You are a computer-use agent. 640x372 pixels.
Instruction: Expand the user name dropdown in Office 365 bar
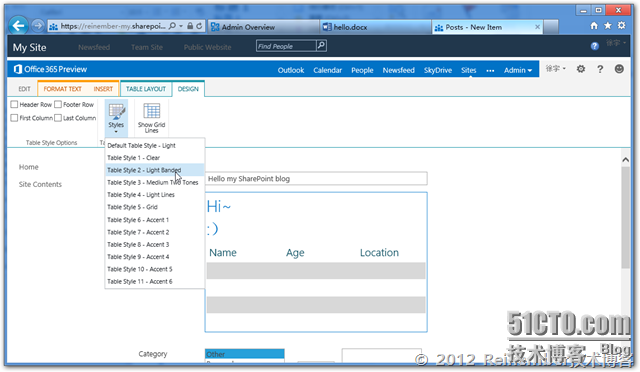pyautogui.click(x=556, y=69)
